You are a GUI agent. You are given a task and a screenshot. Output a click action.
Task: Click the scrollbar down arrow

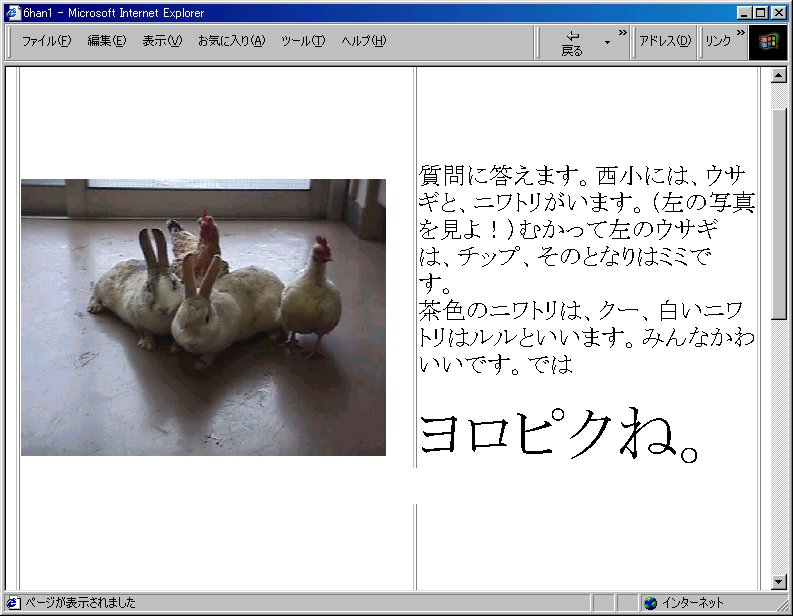(x=779, y=582)
